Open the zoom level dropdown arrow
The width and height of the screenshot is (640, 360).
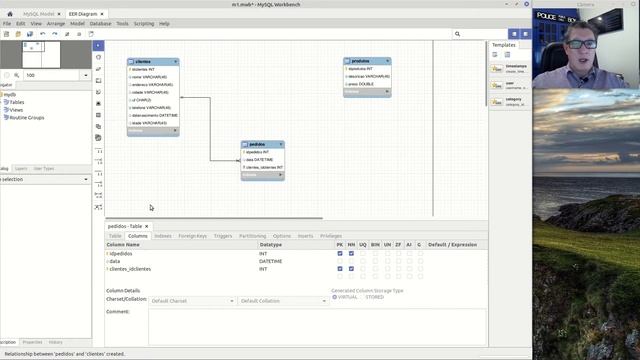point(86,76)
